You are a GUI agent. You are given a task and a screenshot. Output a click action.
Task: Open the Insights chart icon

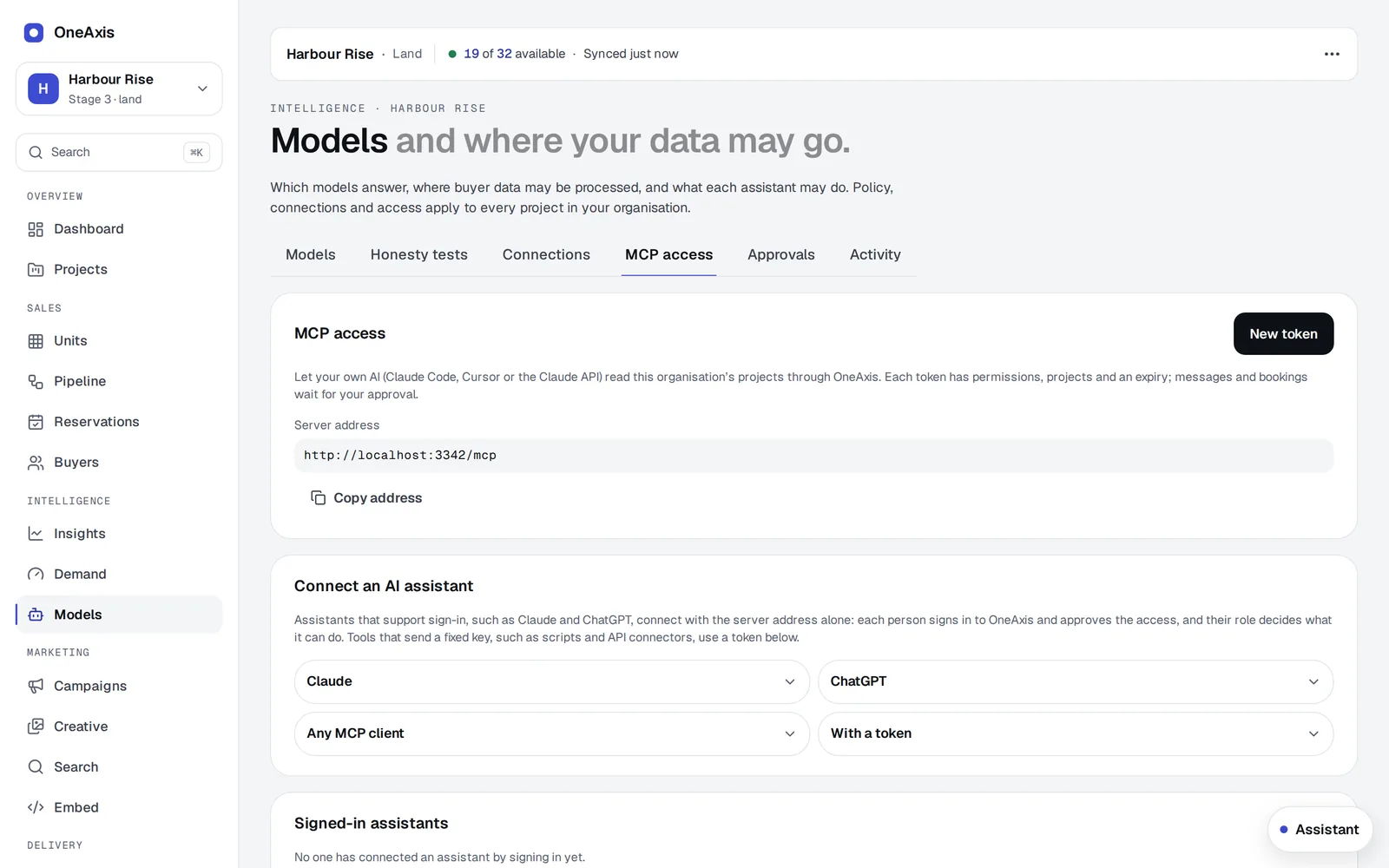[36, 534]
